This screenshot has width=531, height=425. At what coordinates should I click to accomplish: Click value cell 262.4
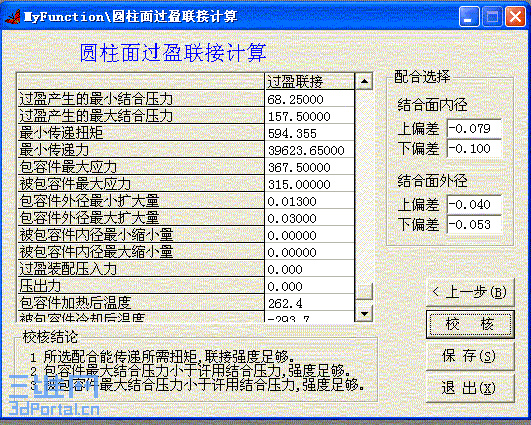[309, 303]
